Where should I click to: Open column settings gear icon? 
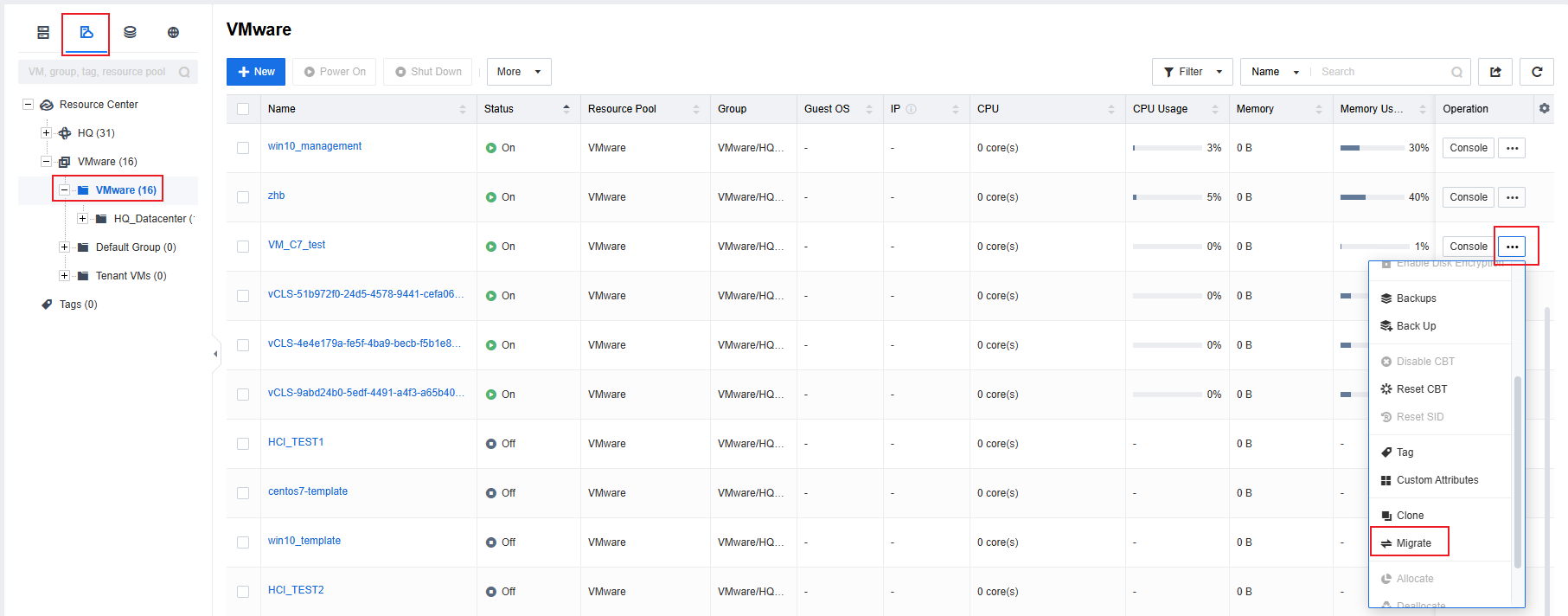click(x=1545, y=108)
